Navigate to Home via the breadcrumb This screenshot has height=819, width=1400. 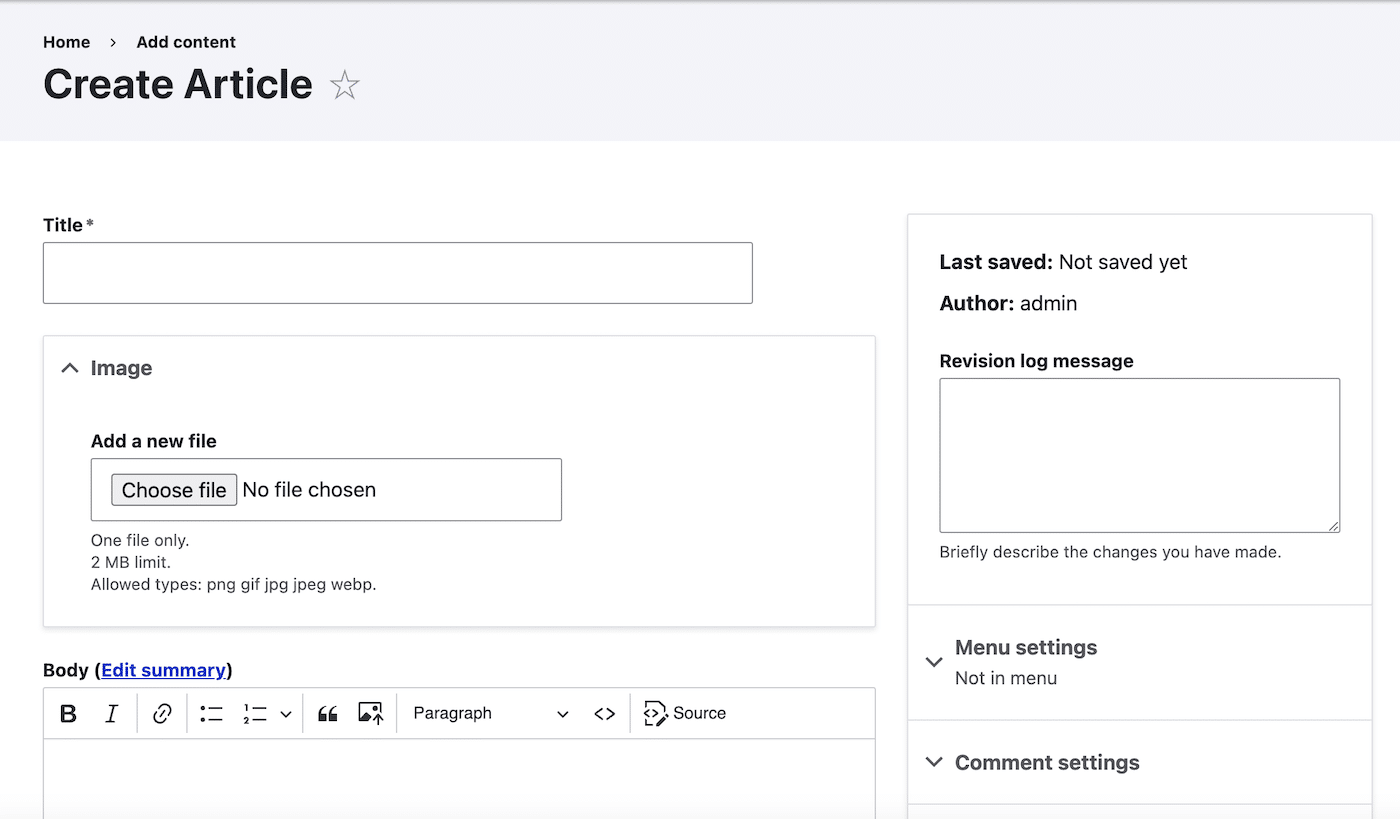(x=66, y=42)
